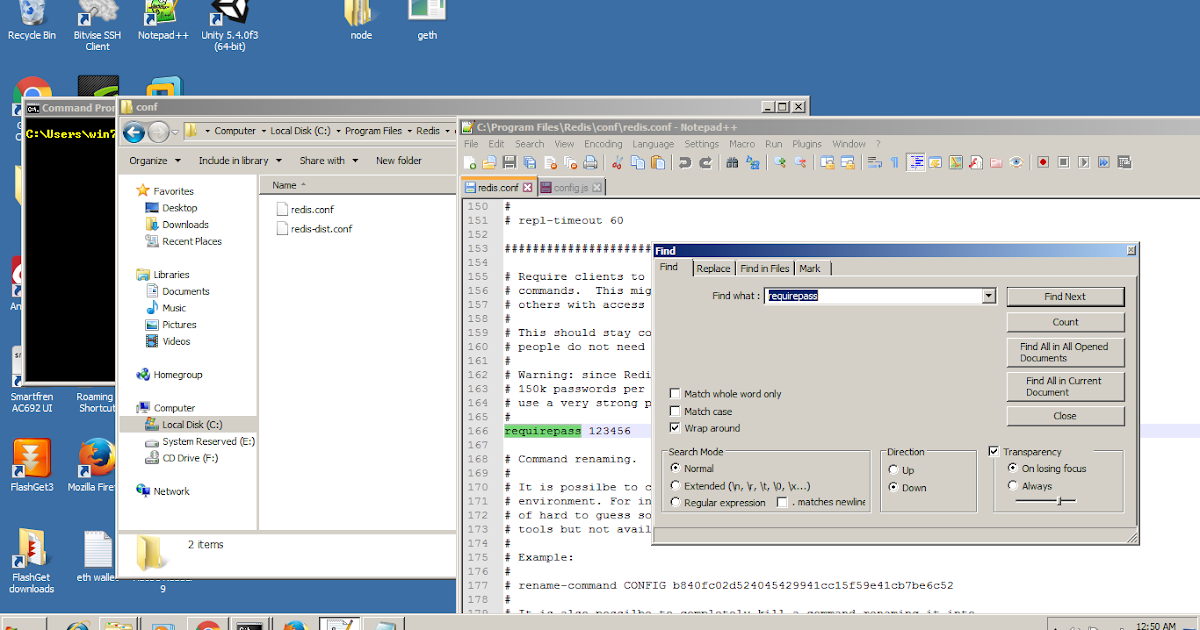This screenshot has width=1200, height=630.
Task: Click the Find Next button
Action: 1065,297
